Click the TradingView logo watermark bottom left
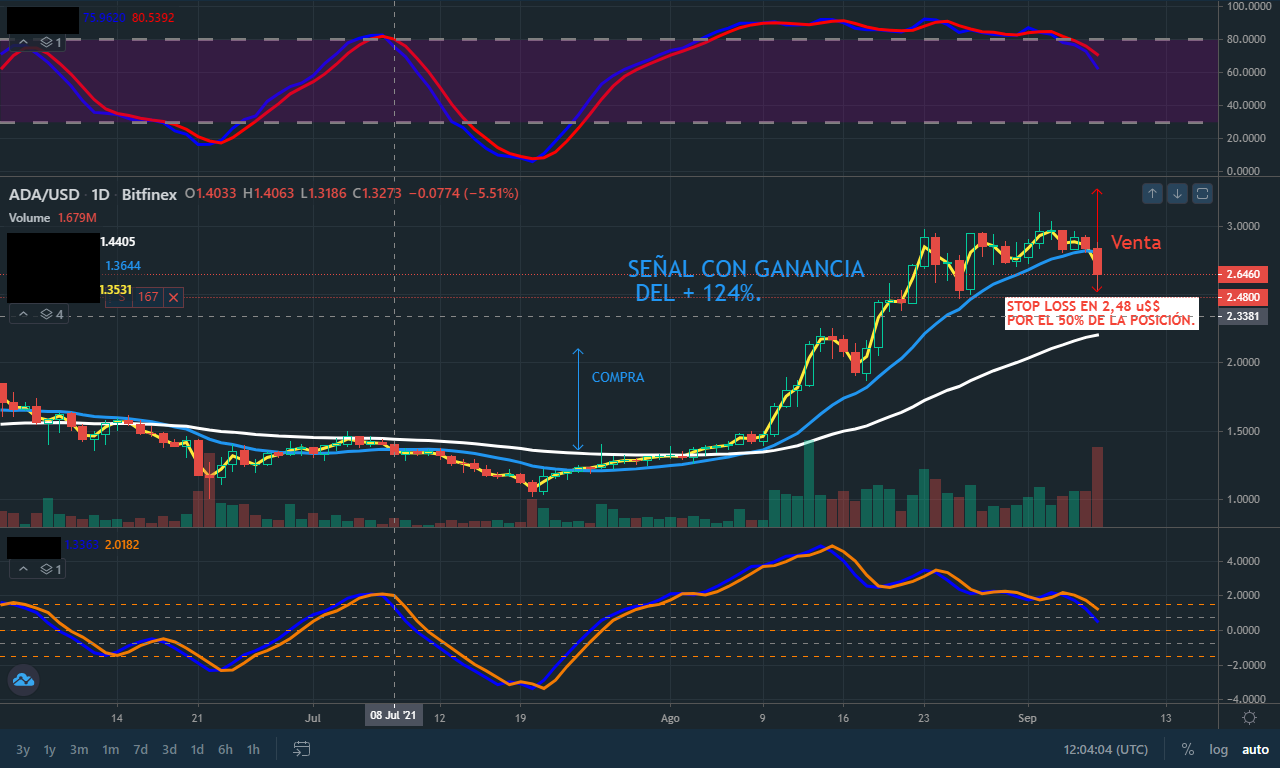1280x768 pixels. tap(22, 680)
